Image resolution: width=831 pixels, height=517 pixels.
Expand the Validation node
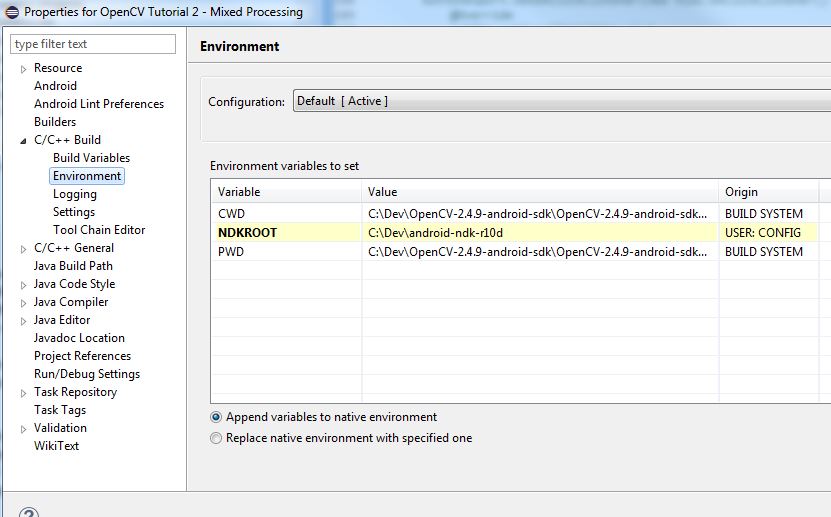tap(23, 429)
